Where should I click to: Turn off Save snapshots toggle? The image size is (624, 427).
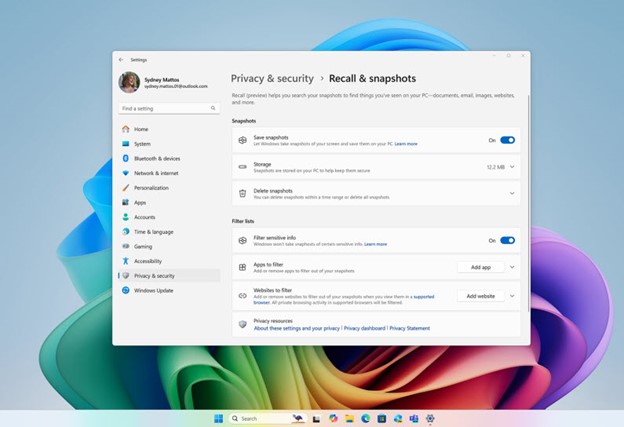pos(507,140)
